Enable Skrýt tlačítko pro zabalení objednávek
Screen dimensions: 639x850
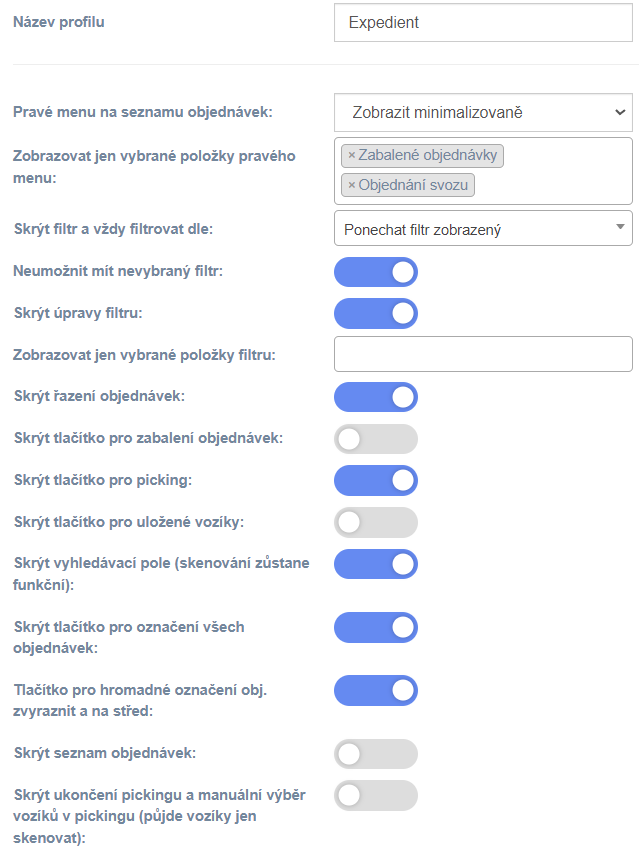click(376, 439)
